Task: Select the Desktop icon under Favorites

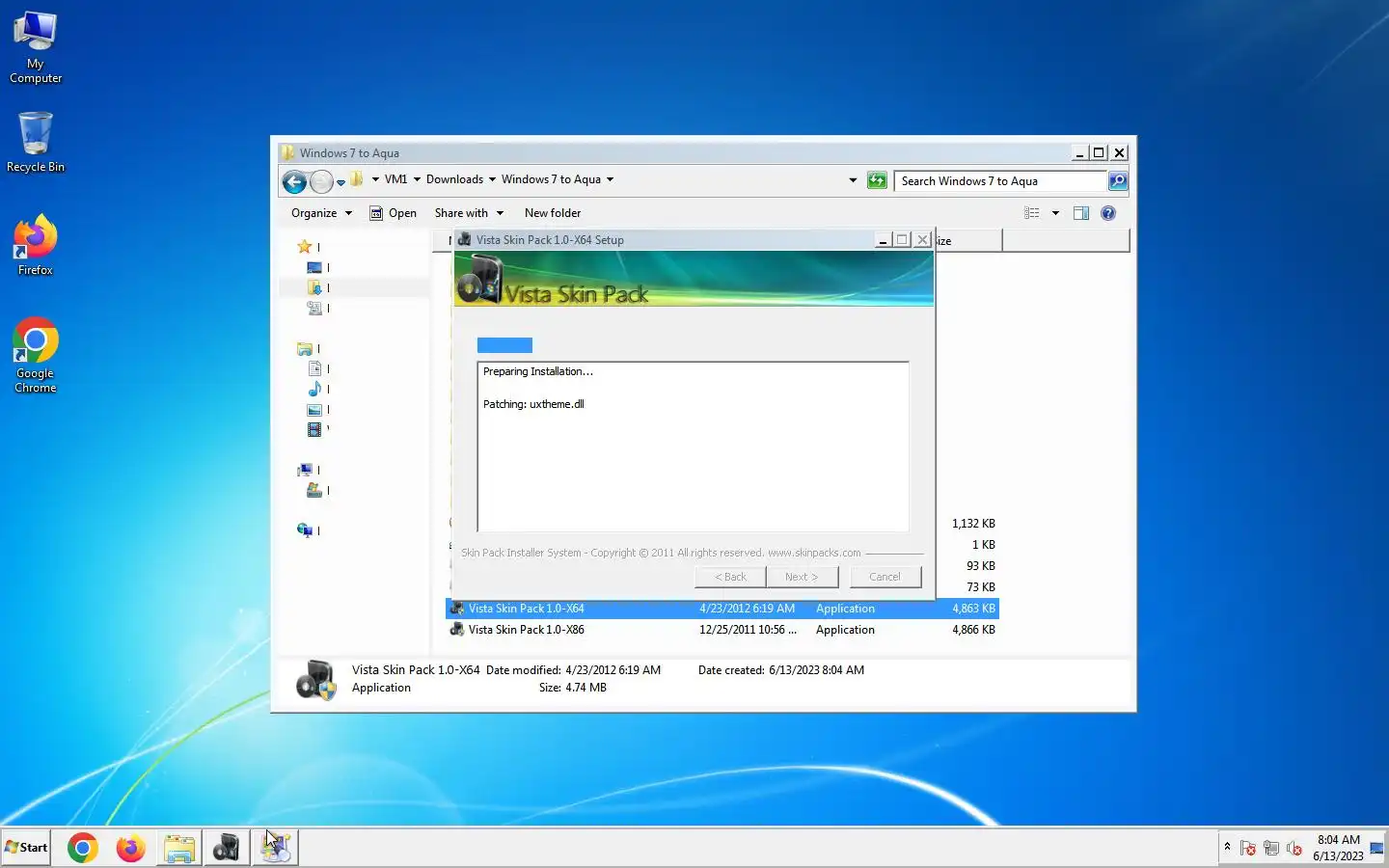Action: coord(314,267)
